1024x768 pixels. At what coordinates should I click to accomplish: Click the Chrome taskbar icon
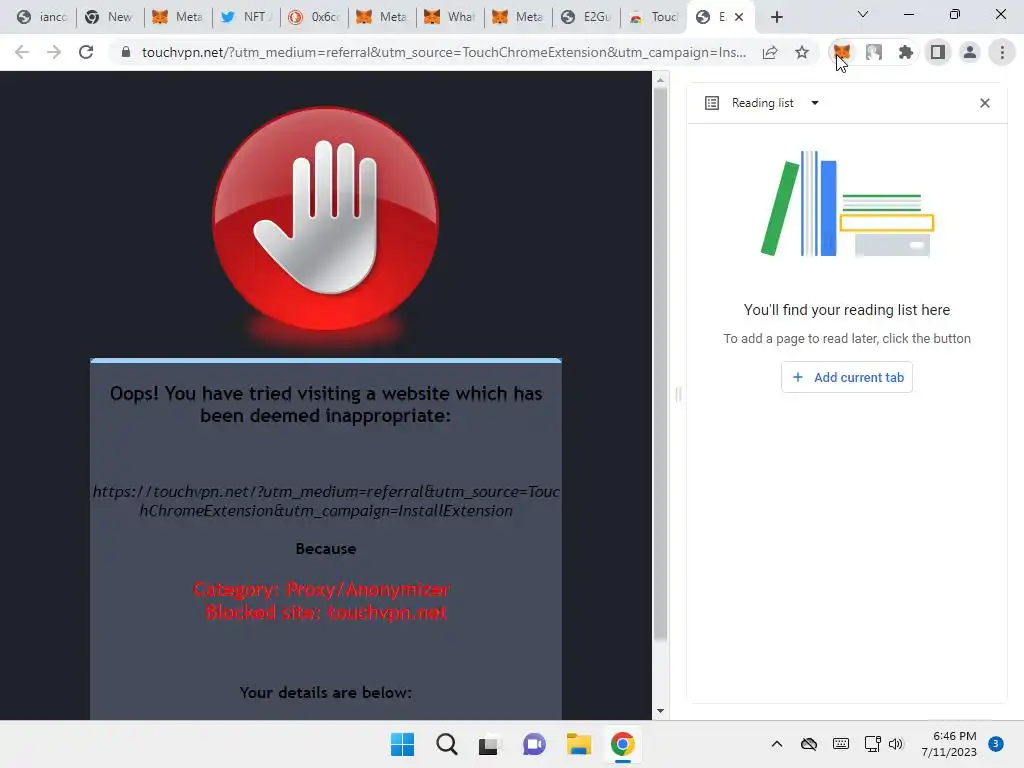tap(622, 744)
